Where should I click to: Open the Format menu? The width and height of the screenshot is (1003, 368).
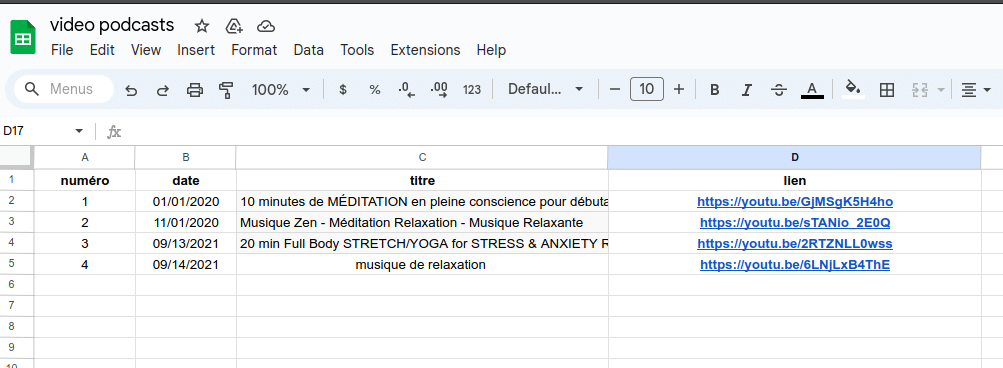point(254,50)
